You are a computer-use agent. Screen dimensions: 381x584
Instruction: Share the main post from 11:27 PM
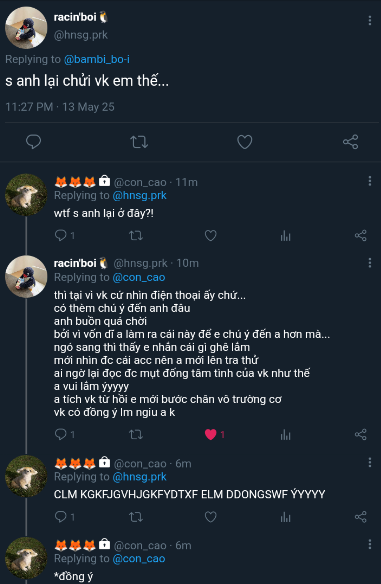350,142
